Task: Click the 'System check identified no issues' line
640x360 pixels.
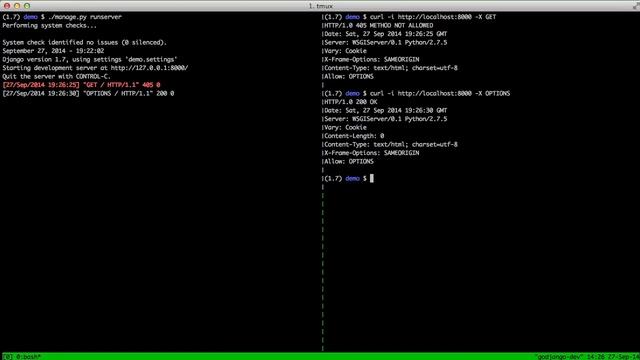Action: pos(84,42)
